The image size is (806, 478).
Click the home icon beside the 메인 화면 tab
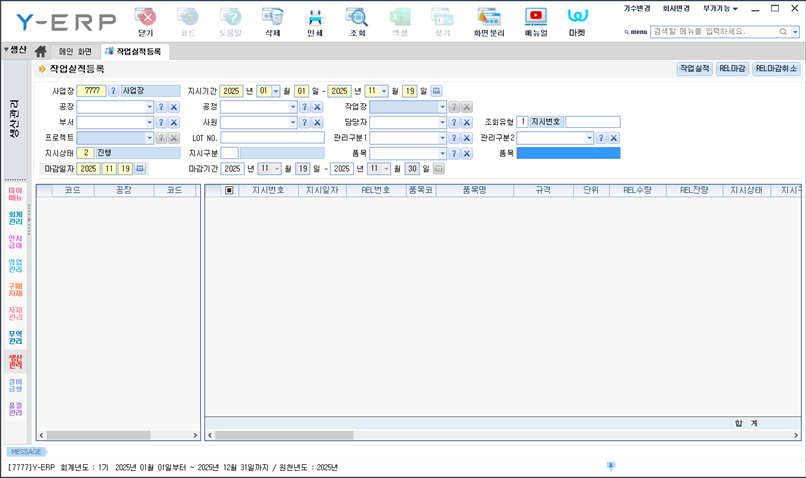coord(41,51)
